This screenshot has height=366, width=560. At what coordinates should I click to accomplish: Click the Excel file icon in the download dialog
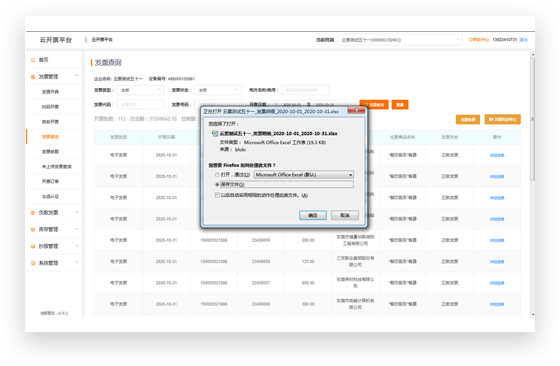point(215,133)
